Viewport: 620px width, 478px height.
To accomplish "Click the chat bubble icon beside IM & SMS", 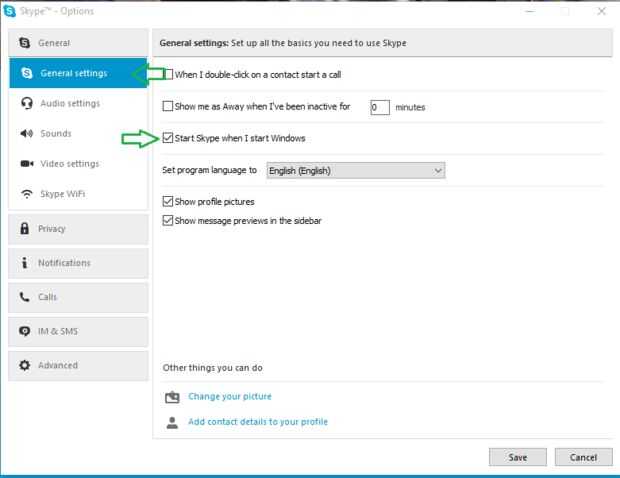I will click(x=25, y=331).
